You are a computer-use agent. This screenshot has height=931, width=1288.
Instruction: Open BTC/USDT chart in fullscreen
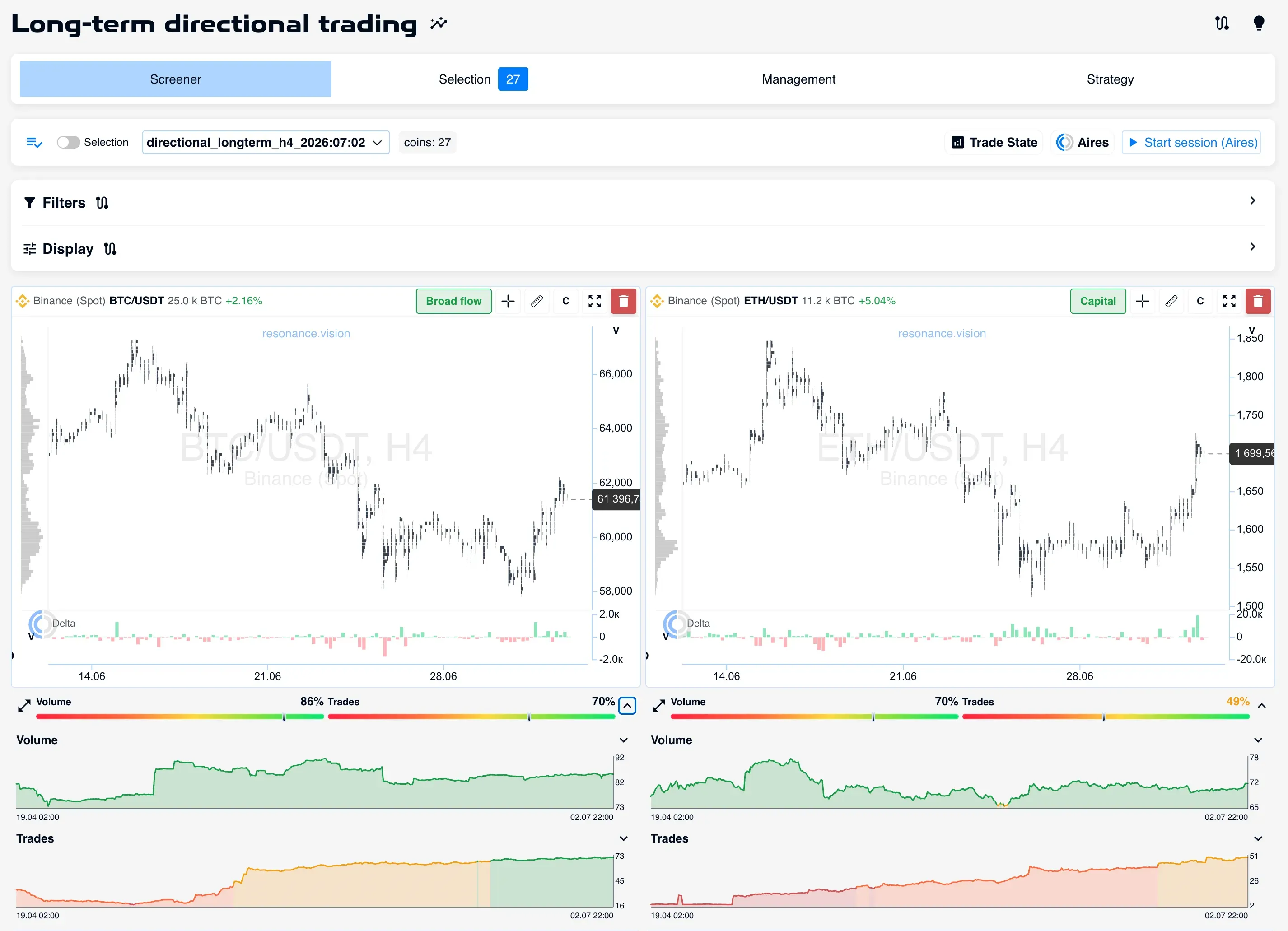pos(595,301)
